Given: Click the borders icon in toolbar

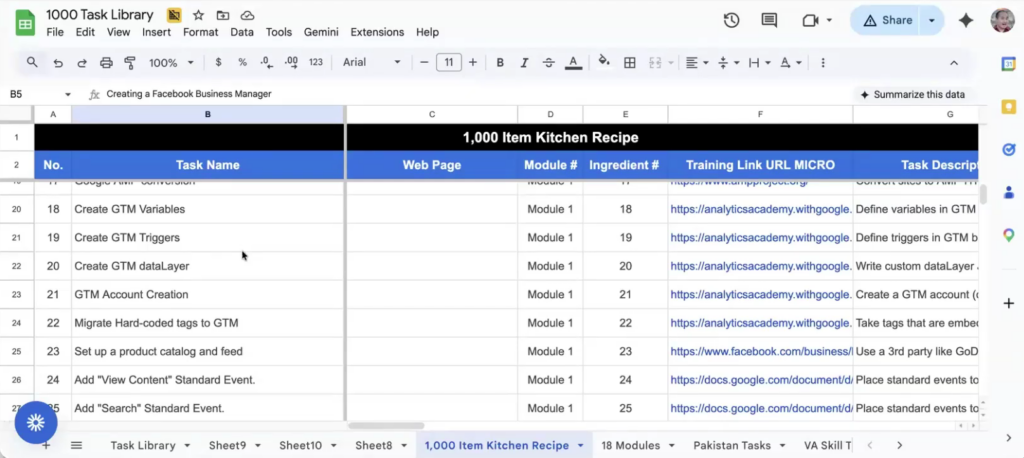Looking at the screenshot, I should pyautogui.click(x=630, y=63).
